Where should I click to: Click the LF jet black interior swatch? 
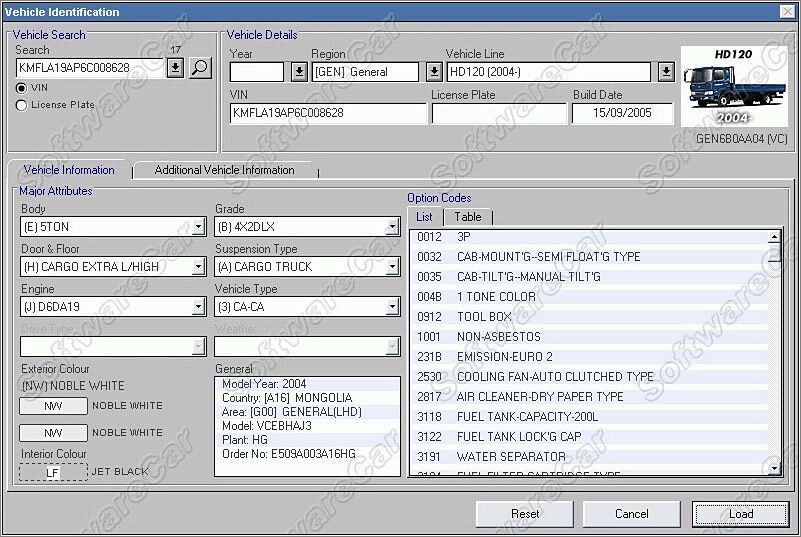click(53, 472)
